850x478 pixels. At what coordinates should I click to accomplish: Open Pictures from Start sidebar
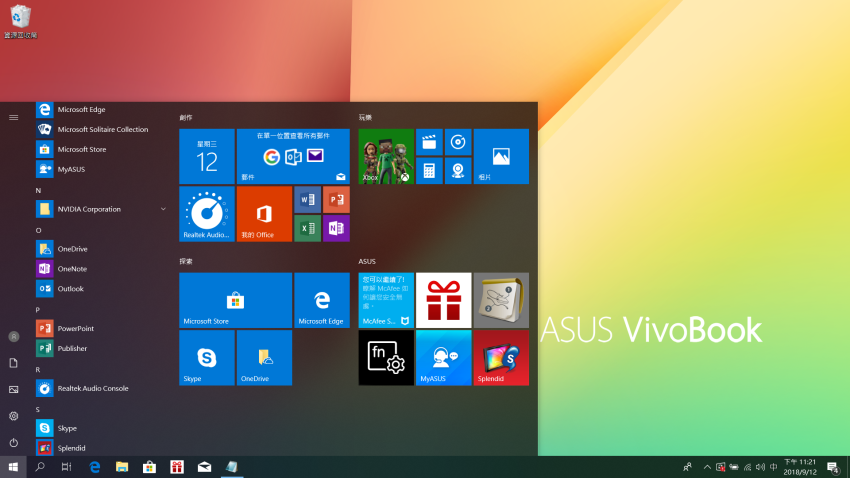tap(14, 390)
